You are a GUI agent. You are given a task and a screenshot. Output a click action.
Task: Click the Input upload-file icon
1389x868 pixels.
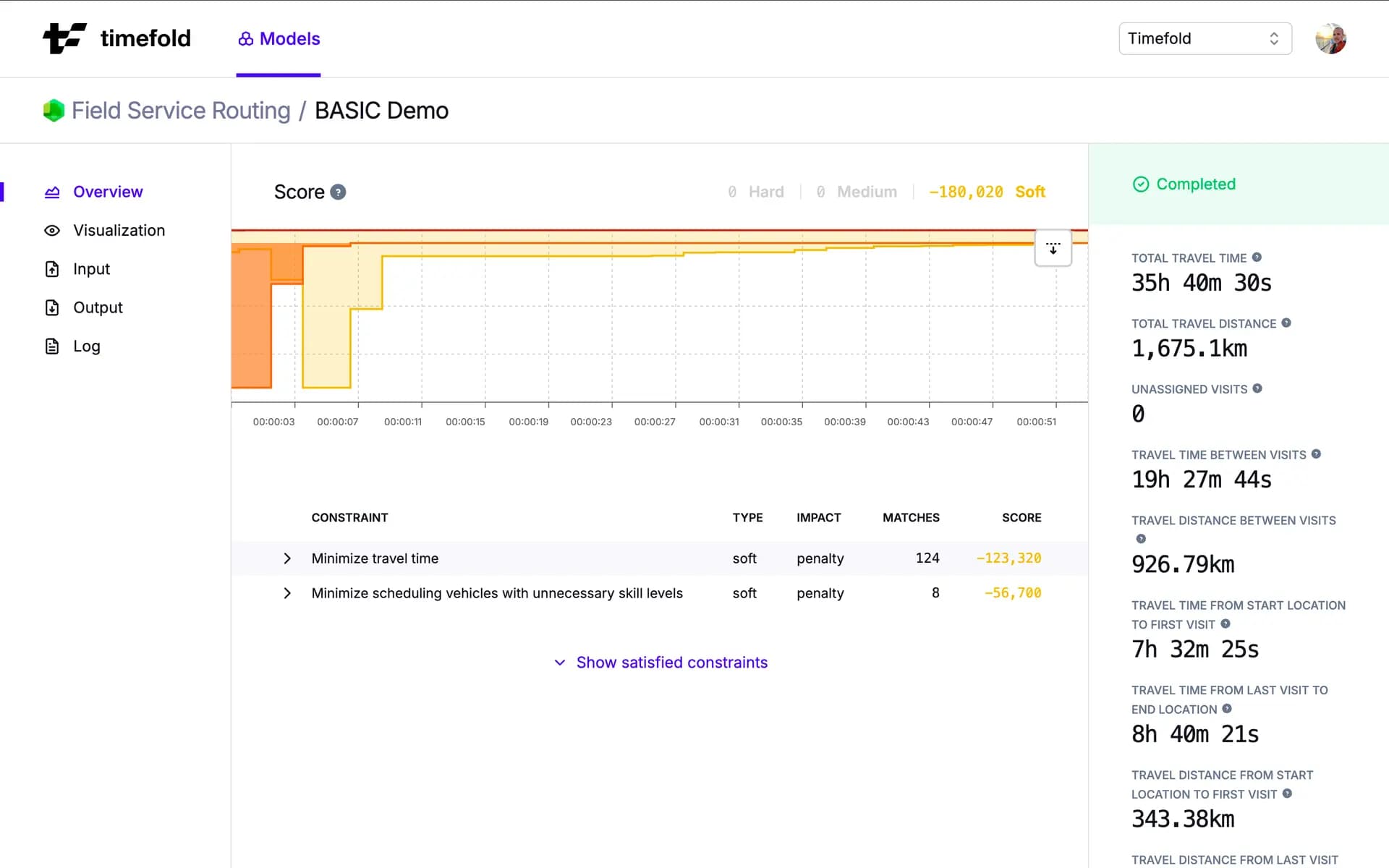pos(53,268)
